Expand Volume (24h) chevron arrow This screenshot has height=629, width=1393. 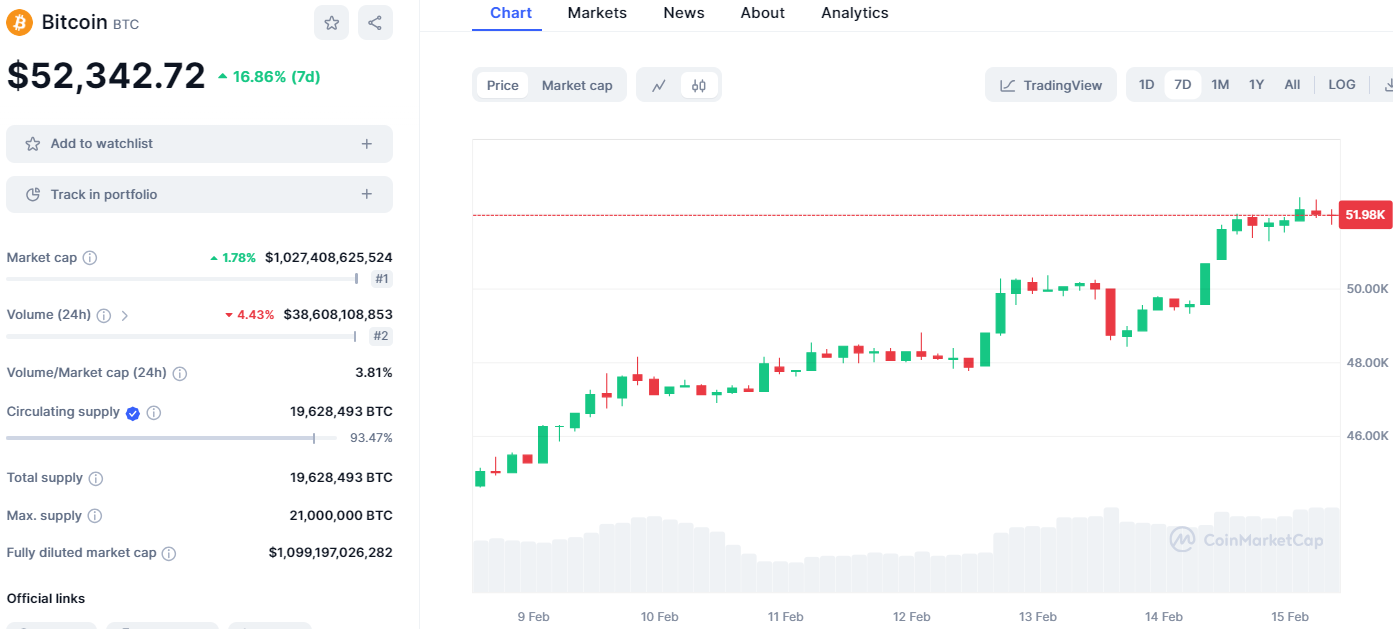[x=125, y=315]
